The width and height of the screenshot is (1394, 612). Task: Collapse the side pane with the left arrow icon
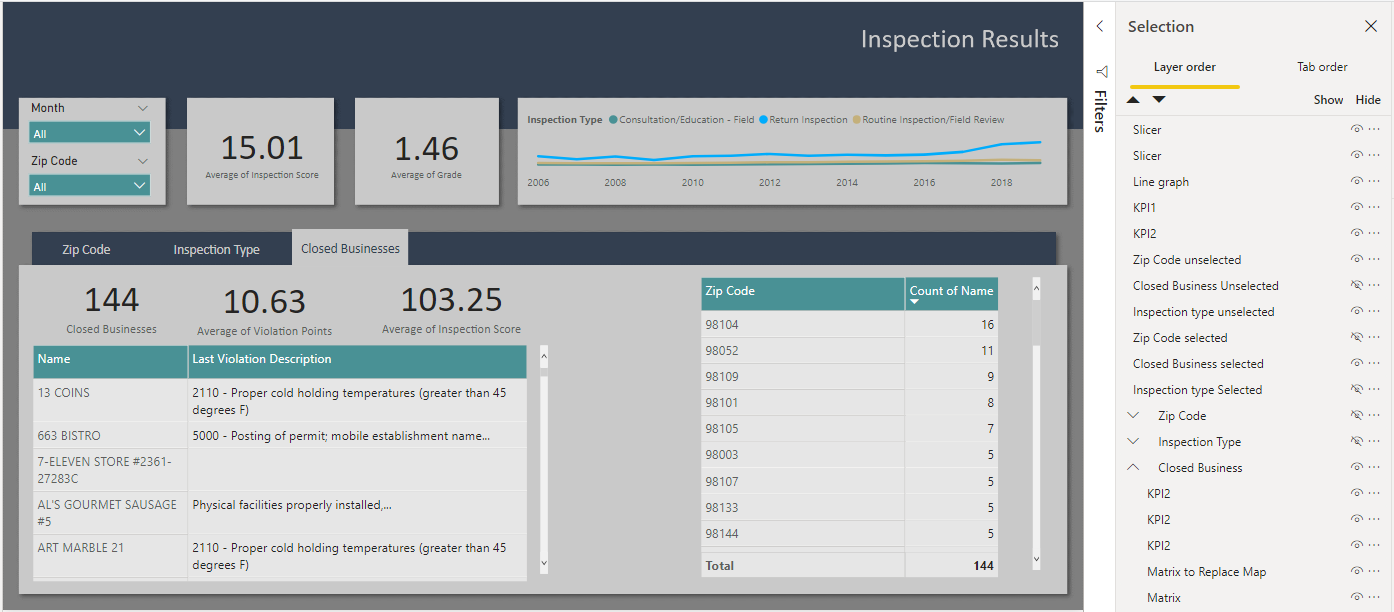pos(1099,25)
